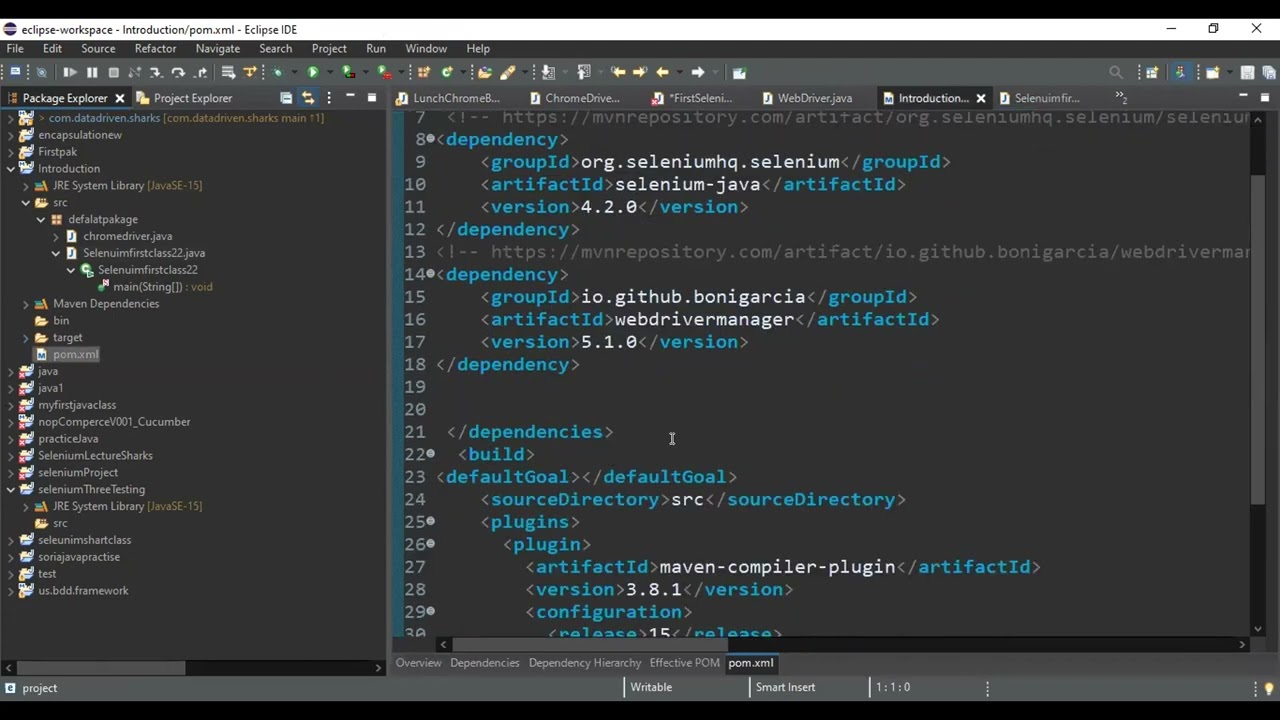Click the External Tools run icon
The image size is (1280, 720).
(384, 72)
